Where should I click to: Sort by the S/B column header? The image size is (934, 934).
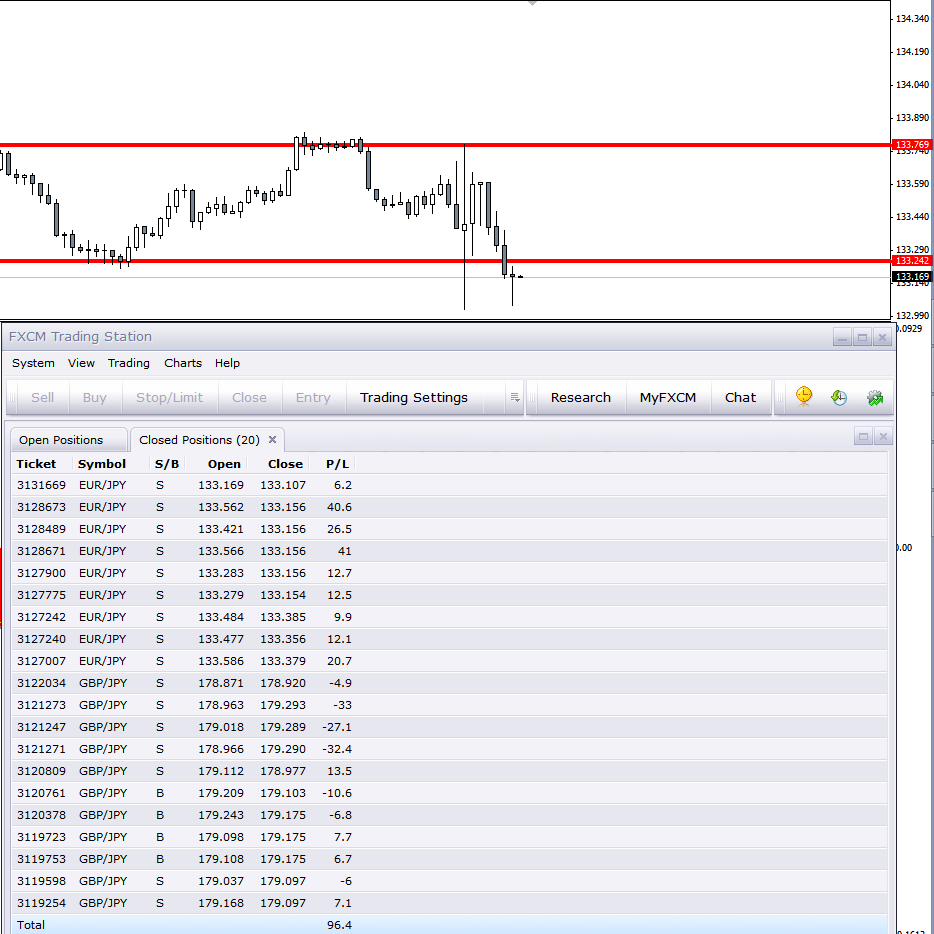167,464
